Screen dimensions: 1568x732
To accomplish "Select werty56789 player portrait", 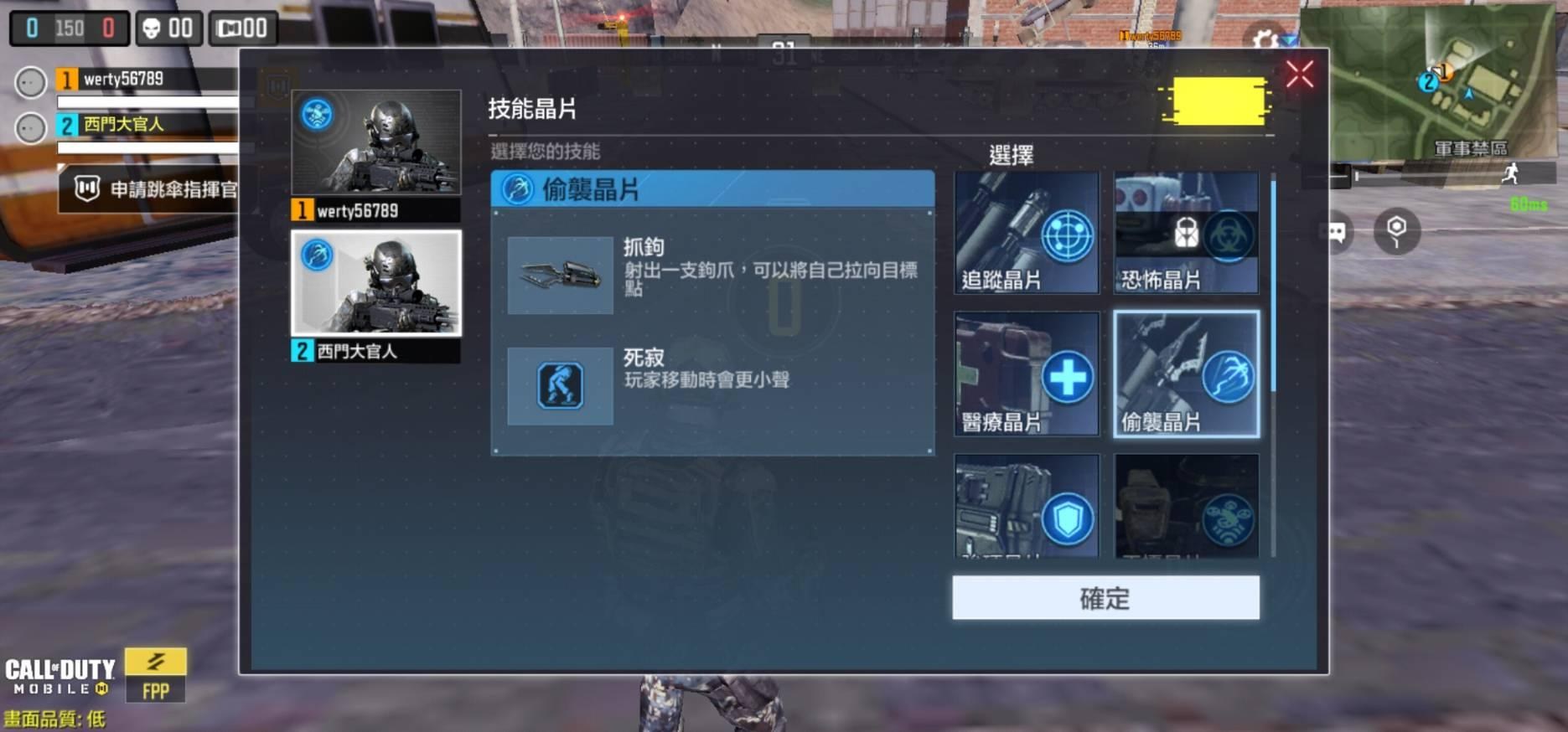I will click(x=375, y=143).
